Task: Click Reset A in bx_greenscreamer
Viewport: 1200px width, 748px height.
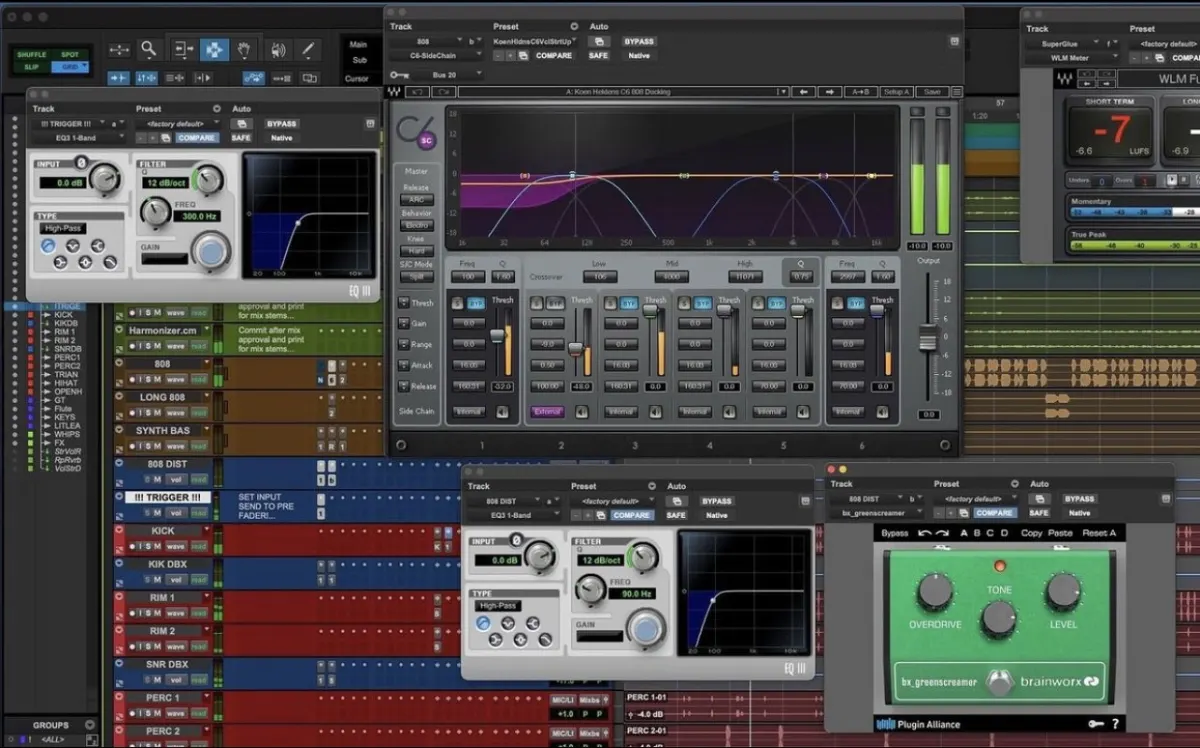Action: 1098,533
